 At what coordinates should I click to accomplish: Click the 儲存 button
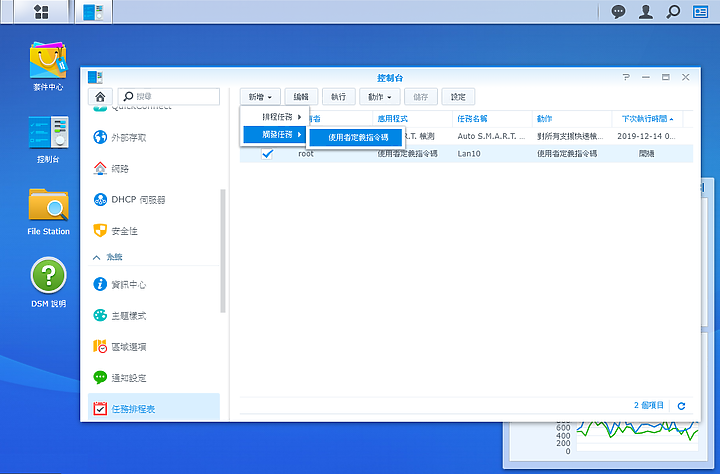[x=421, y=97]
